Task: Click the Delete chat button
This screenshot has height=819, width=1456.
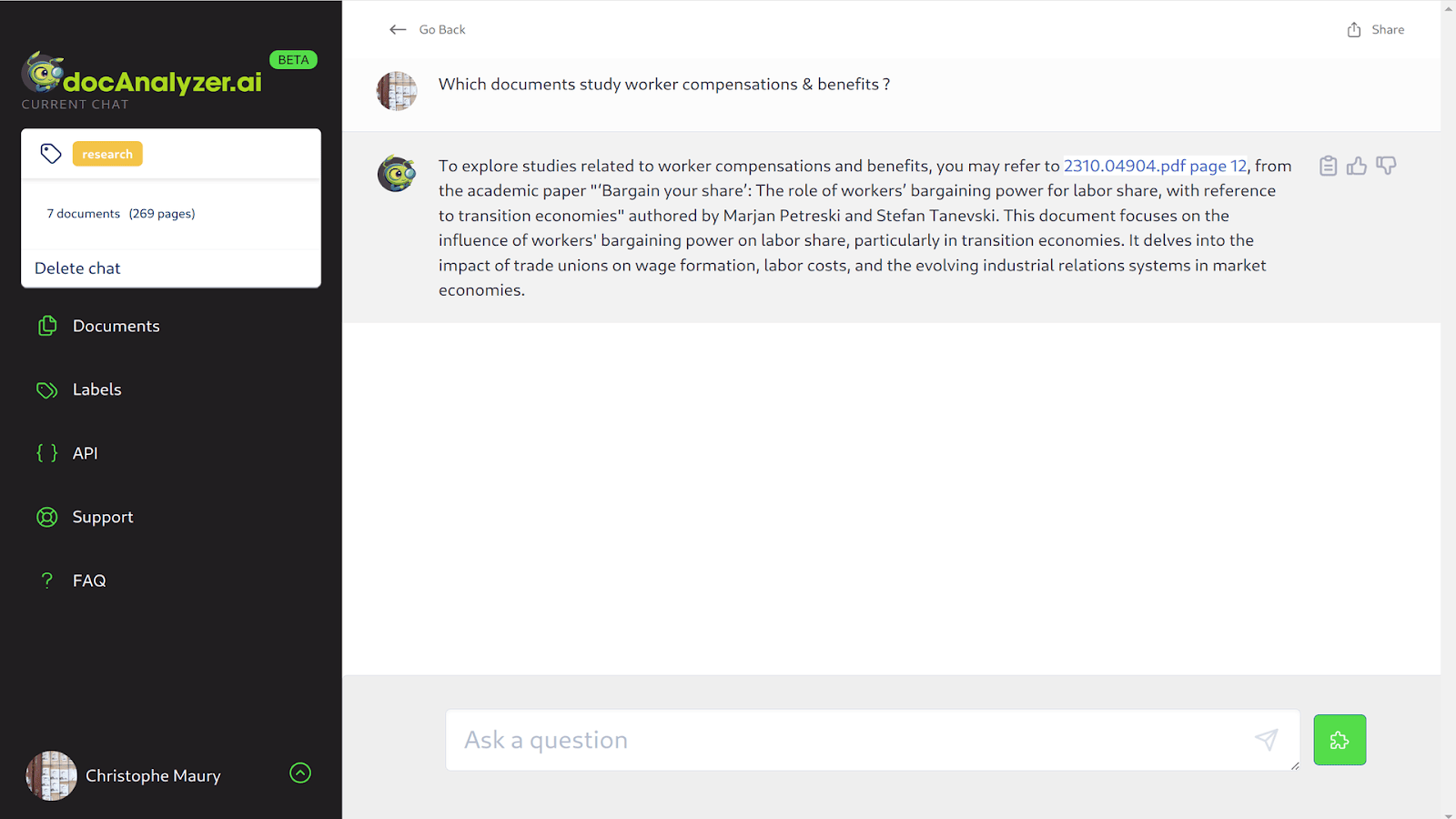Action: coord(77,268)
